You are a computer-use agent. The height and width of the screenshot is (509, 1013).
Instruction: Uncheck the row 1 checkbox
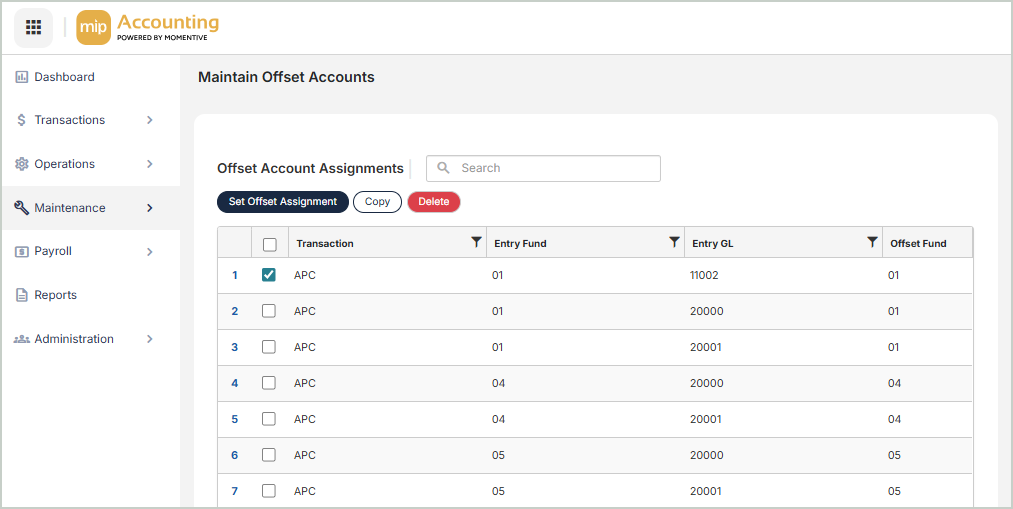[269, 275]
